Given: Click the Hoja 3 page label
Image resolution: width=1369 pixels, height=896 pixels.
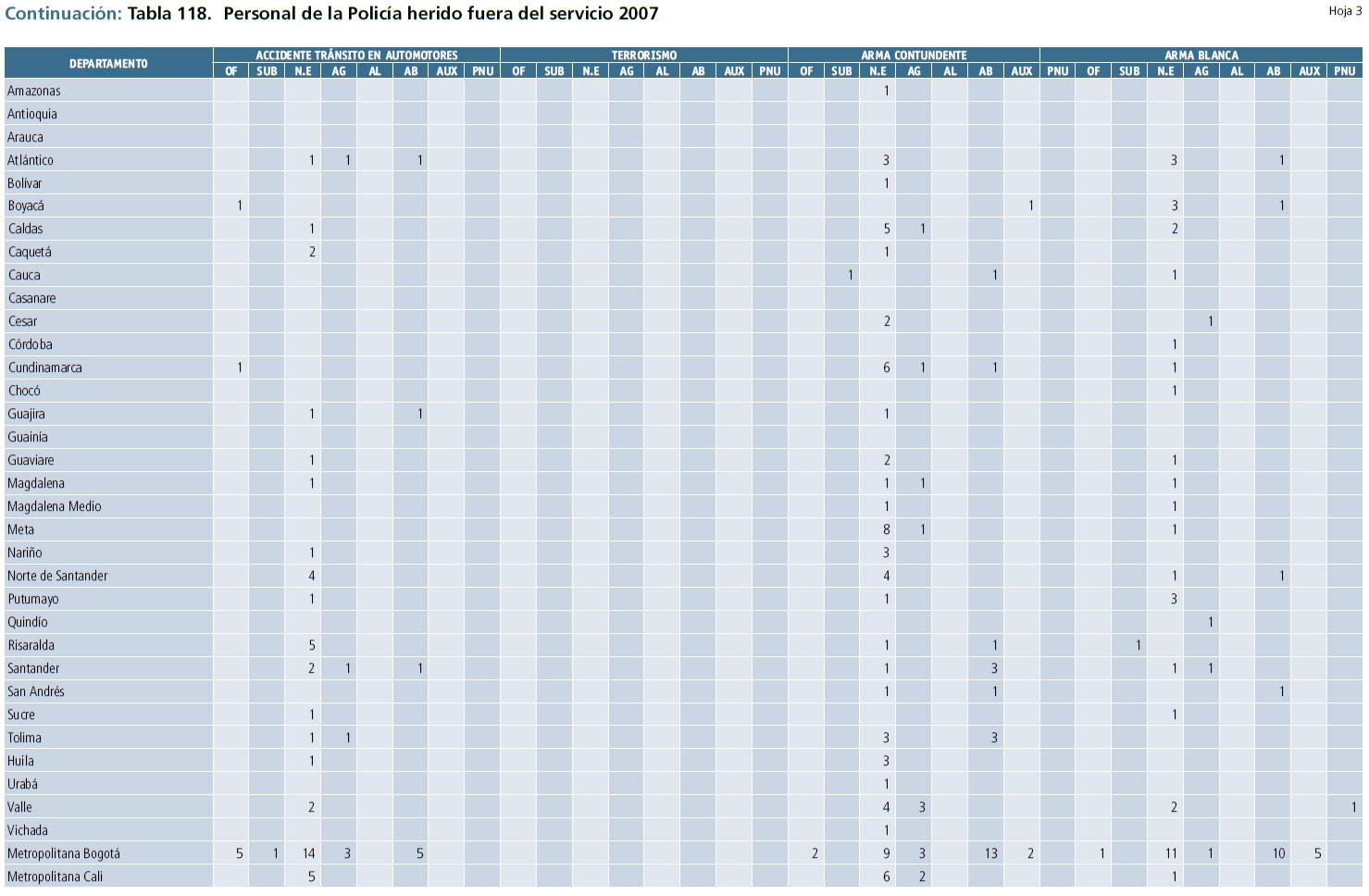Looking at the screenshot, I should (x=1344, y=11).
